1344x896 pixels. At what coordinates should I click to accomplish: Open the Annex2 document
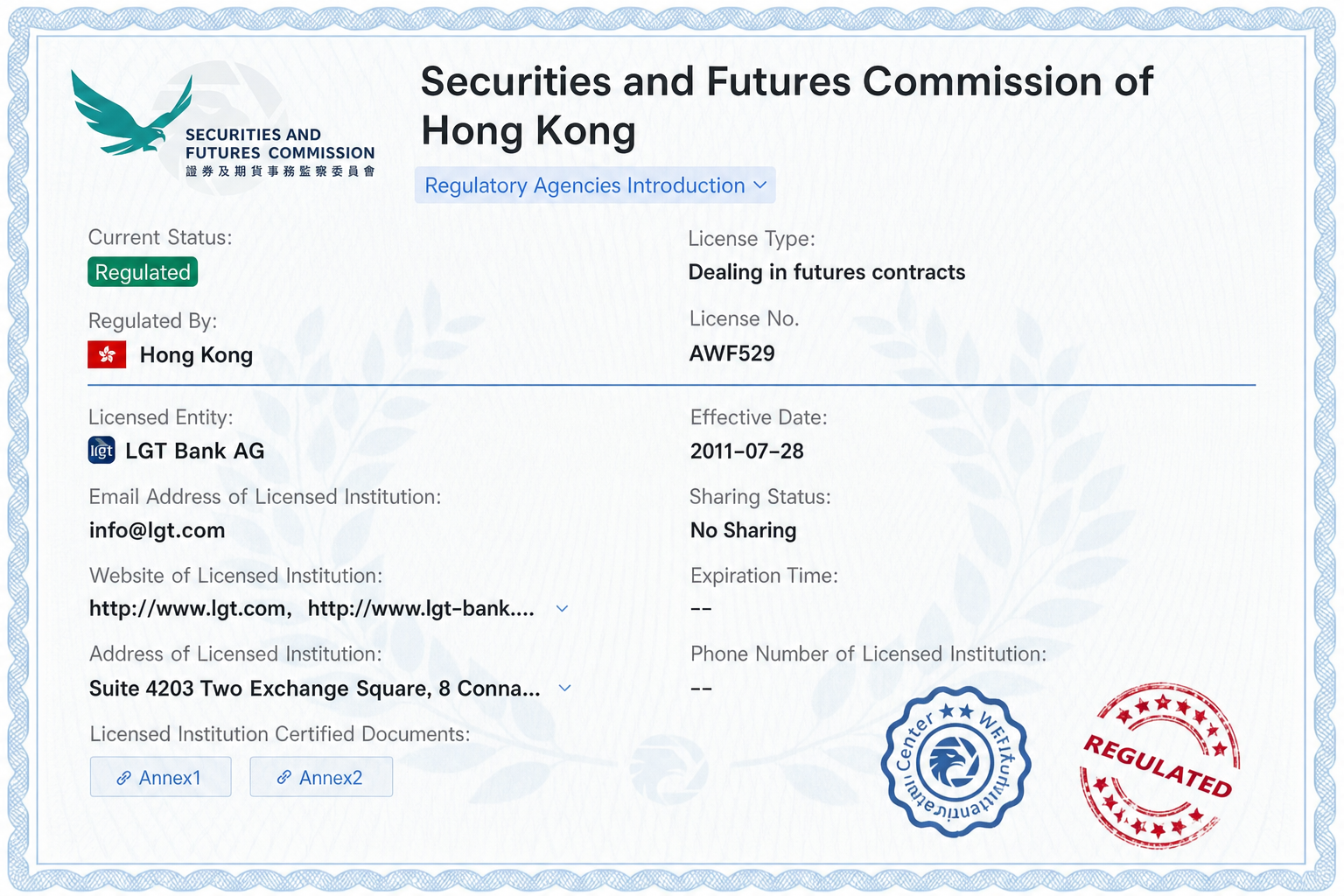pyautogui.click(x=321, y=777)
